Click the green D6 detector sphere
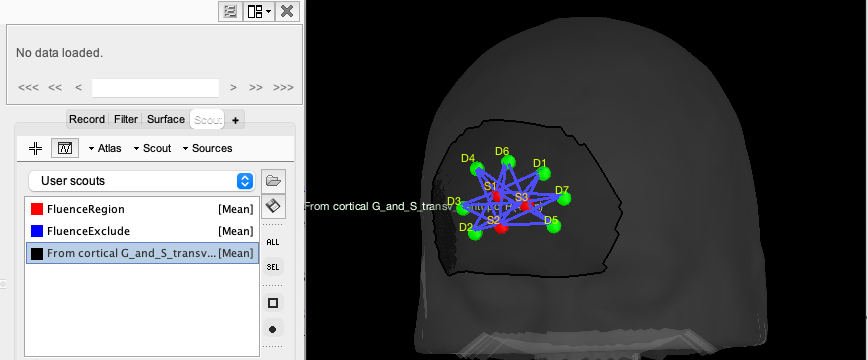Screen dimensions: 868x360 509,162
